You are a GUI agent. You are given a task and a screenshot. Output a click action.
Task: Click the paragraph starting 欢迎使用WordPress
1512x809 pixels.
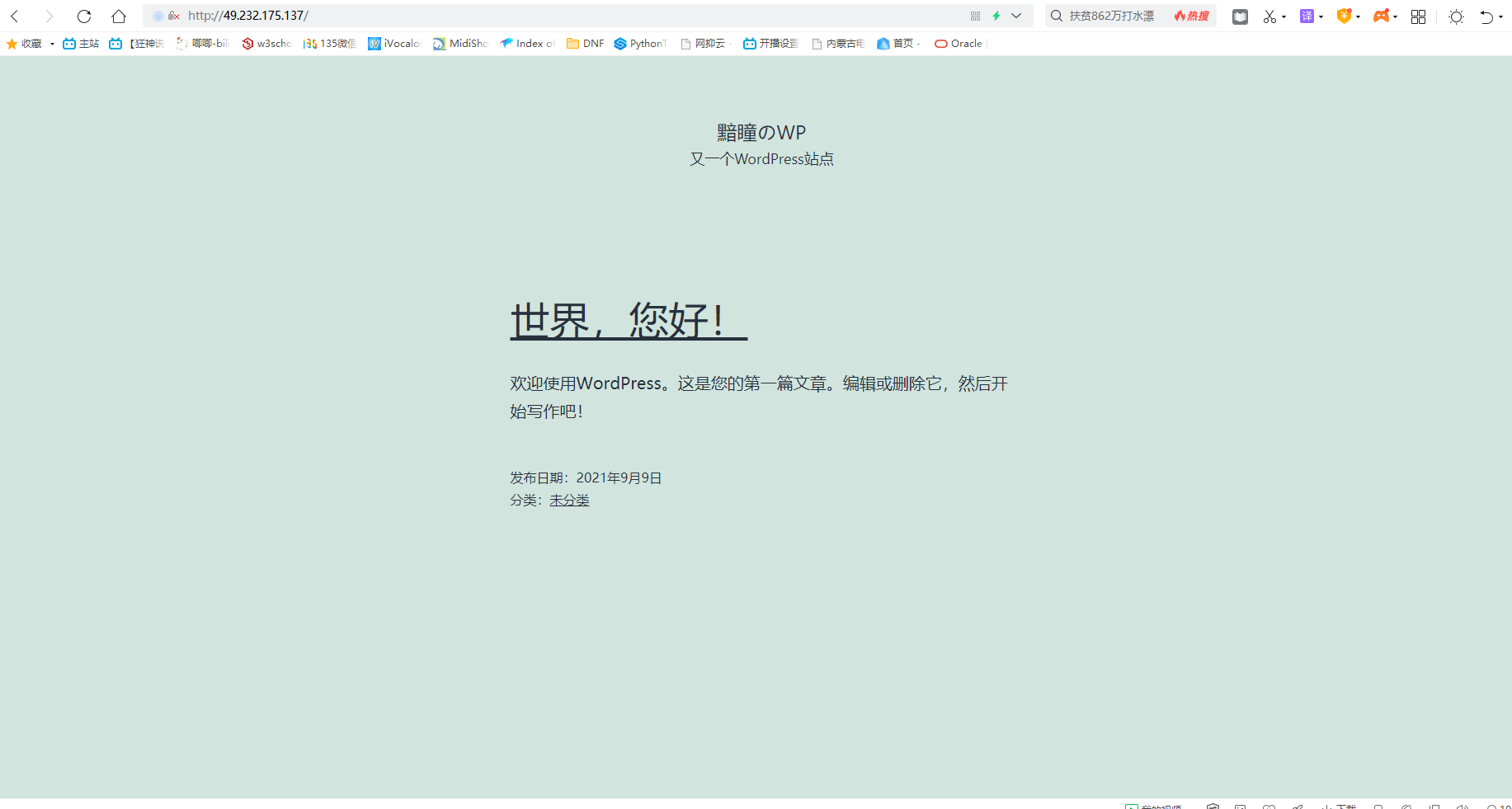[759, 397]
